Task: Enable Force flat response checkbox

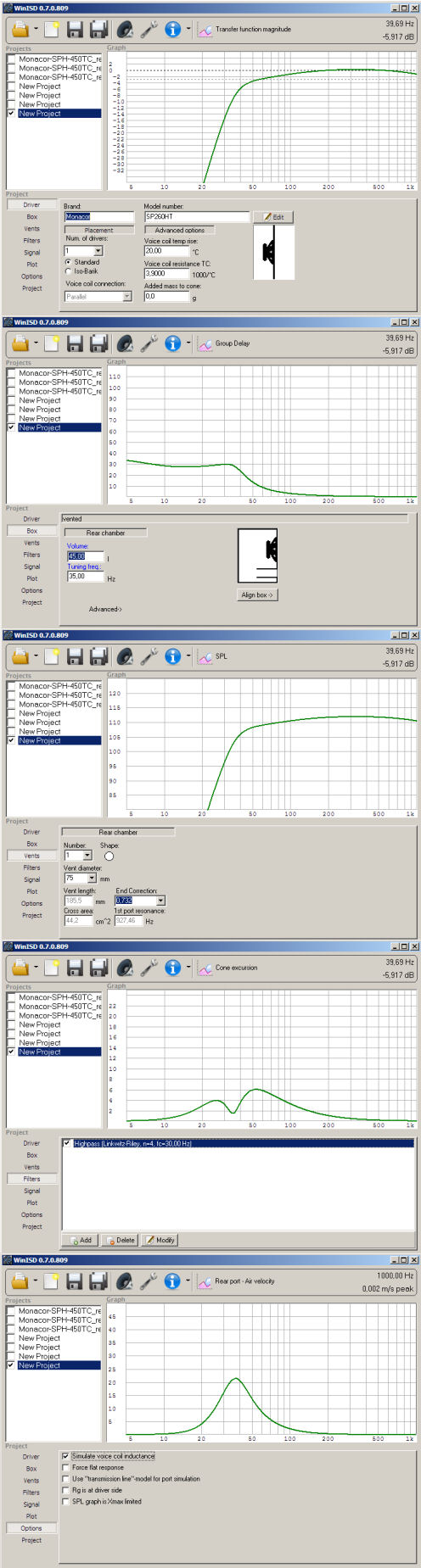Action: (66, 1467)
